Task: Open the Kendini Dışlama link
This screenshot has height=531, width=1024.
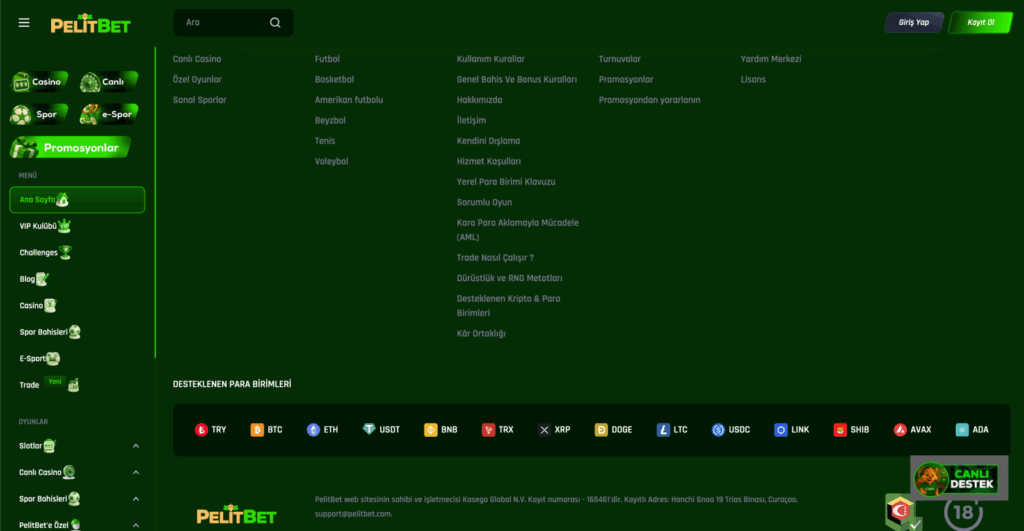Action: pos(488,141)
